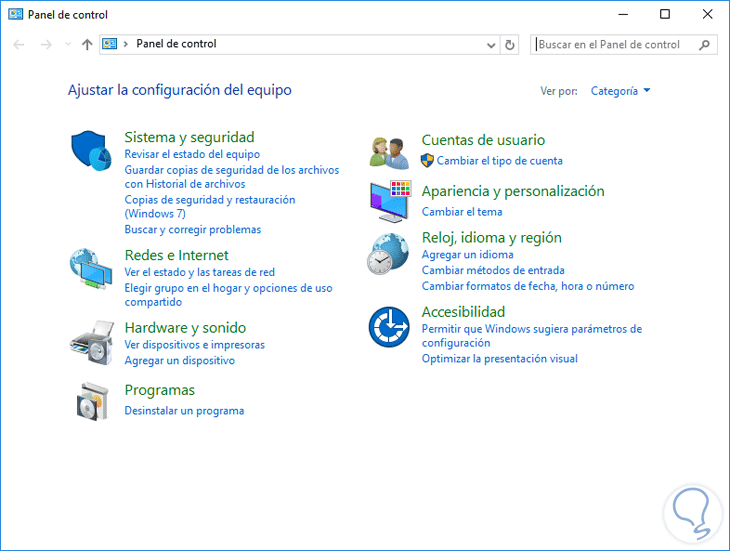The image size is (730, 551).
Task: Click the Redes e Internet heading
Action: (176, 255)
